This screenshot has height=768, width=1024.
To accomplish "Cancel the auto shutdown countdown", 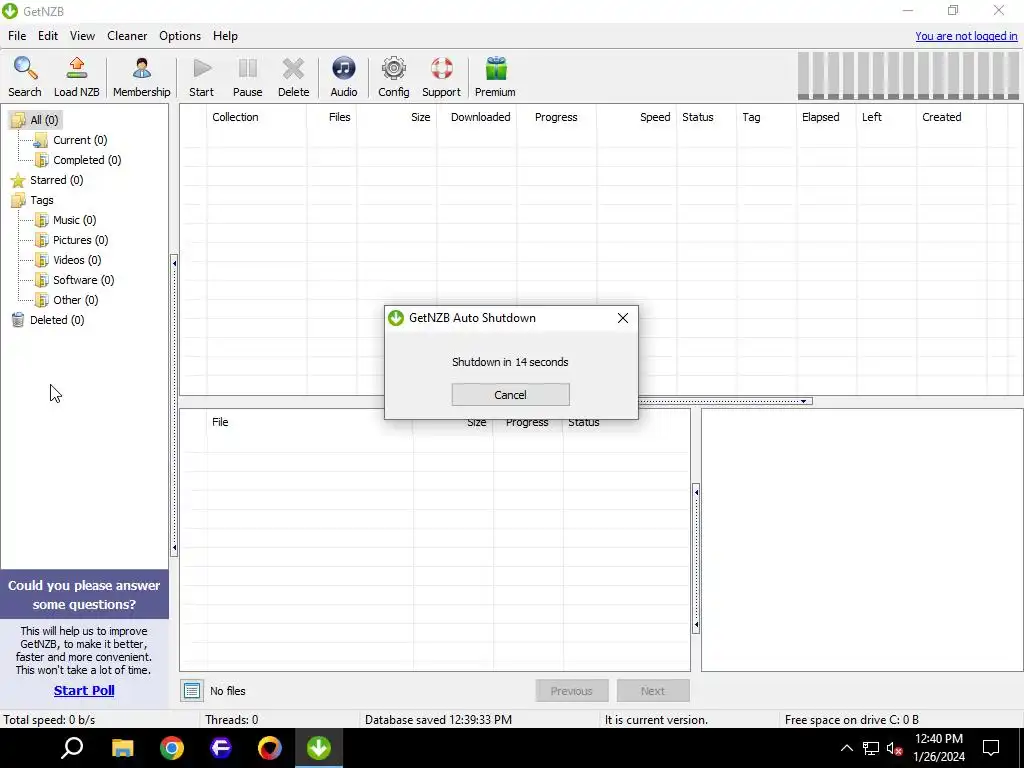I will (x=510, y=394).
